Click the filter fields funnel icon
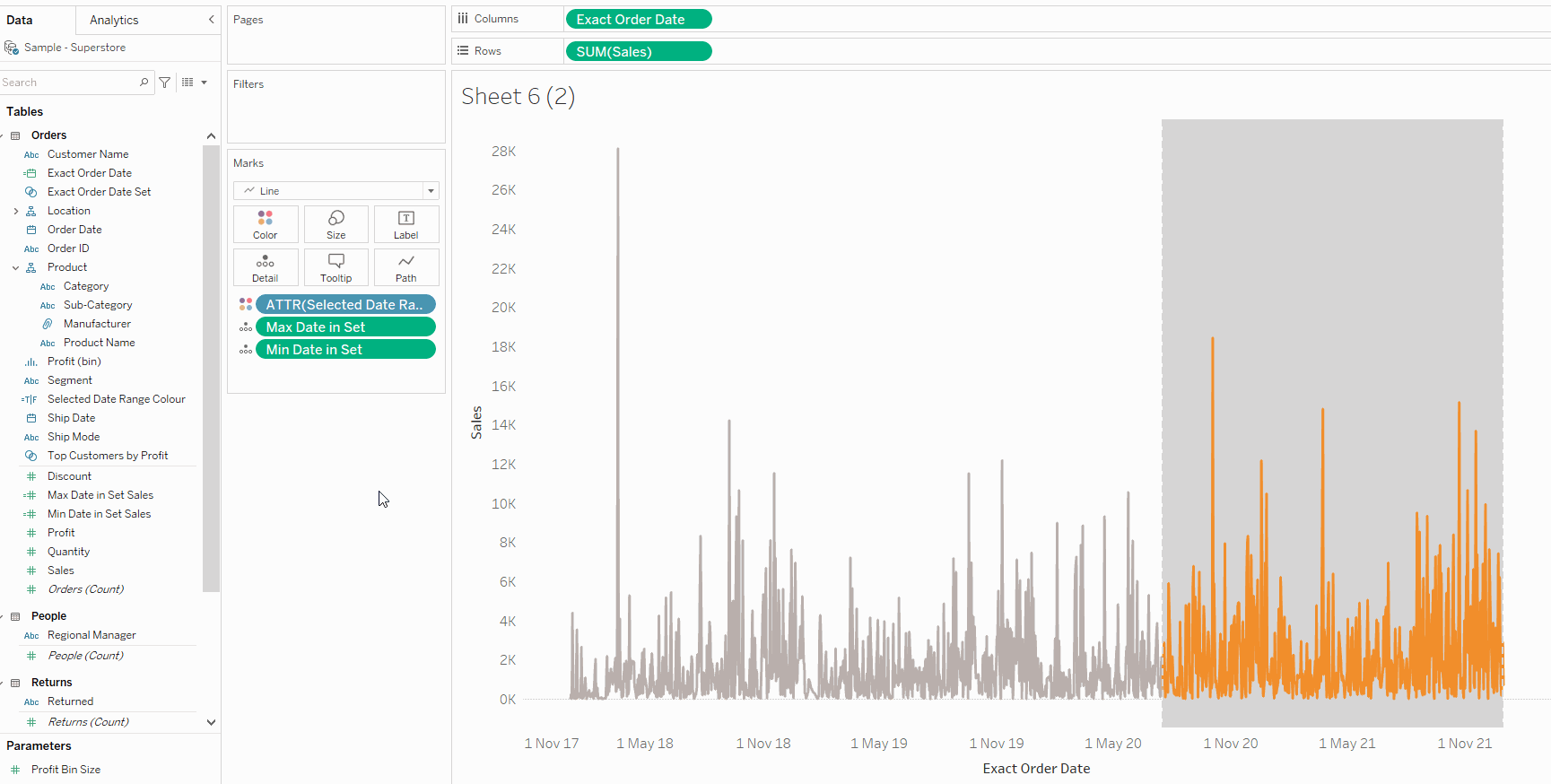The height and width of the screenshot is (784, 1551). click(165, 83)
